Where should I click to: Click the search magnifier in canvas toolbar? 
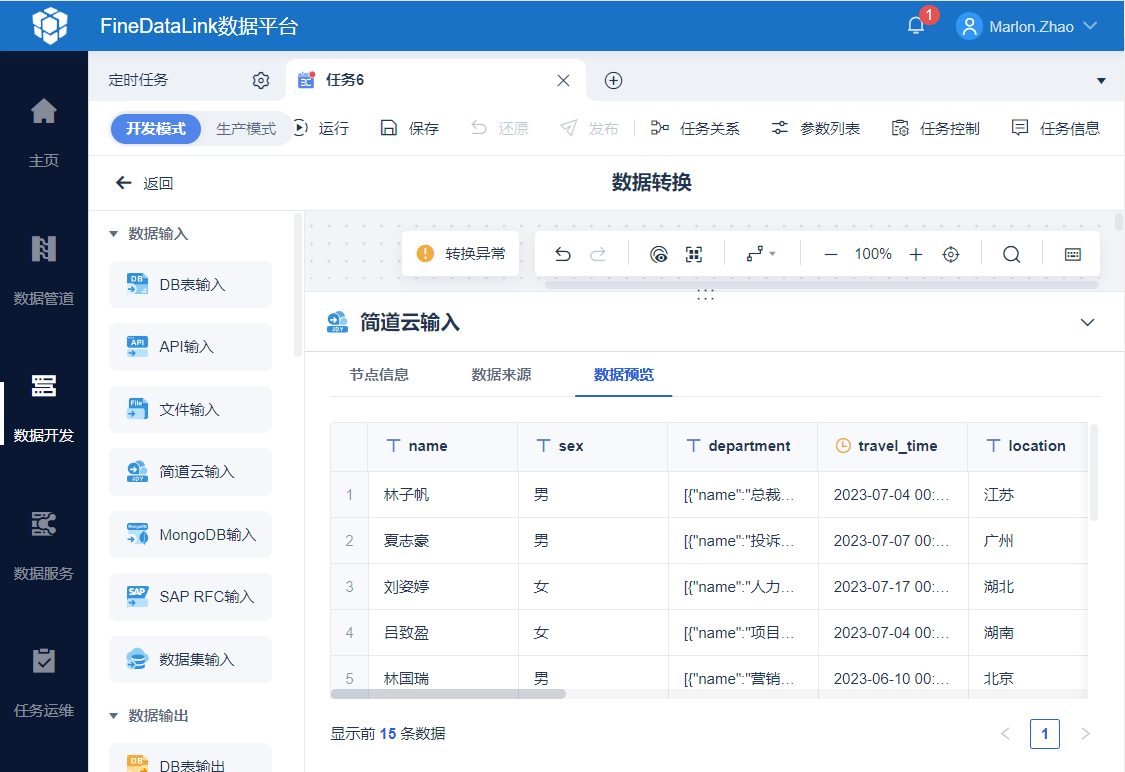(1012, 254)
